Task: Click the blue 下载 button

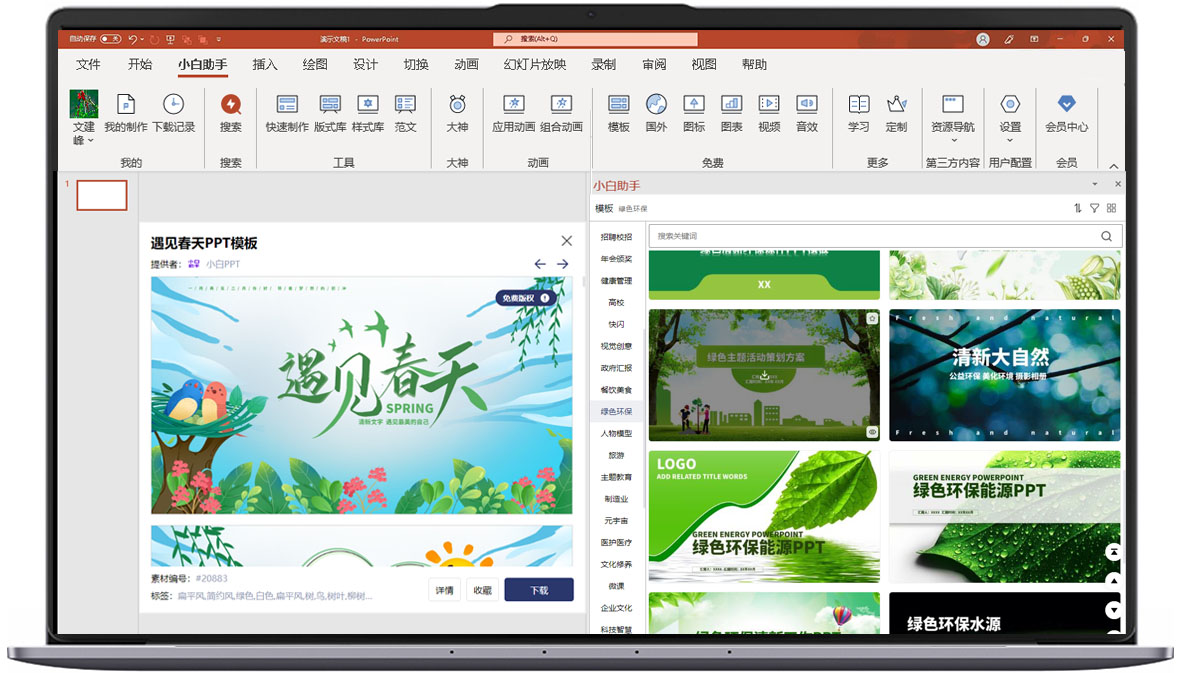Action: (x=539, y=590)
